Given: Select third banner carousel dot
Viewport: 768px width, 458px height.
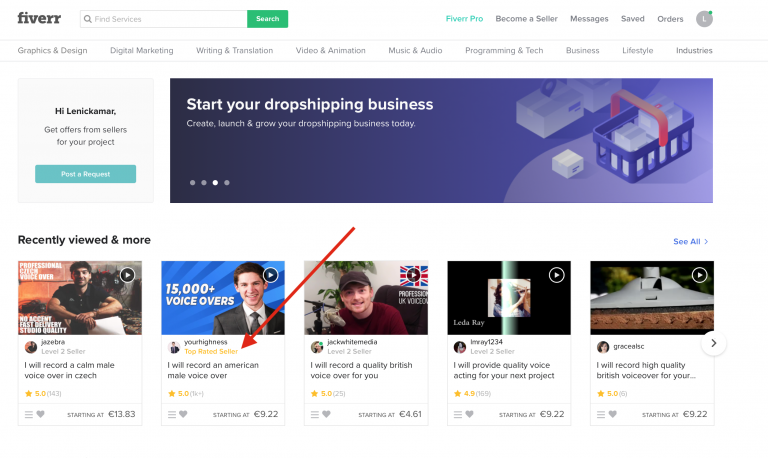Looking at the screenshot, I should (215, 183).
